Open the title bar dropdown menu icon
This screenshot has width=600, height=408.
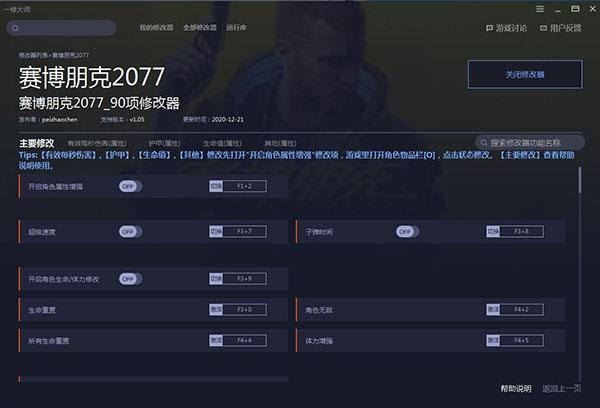[x=541, y=8]
